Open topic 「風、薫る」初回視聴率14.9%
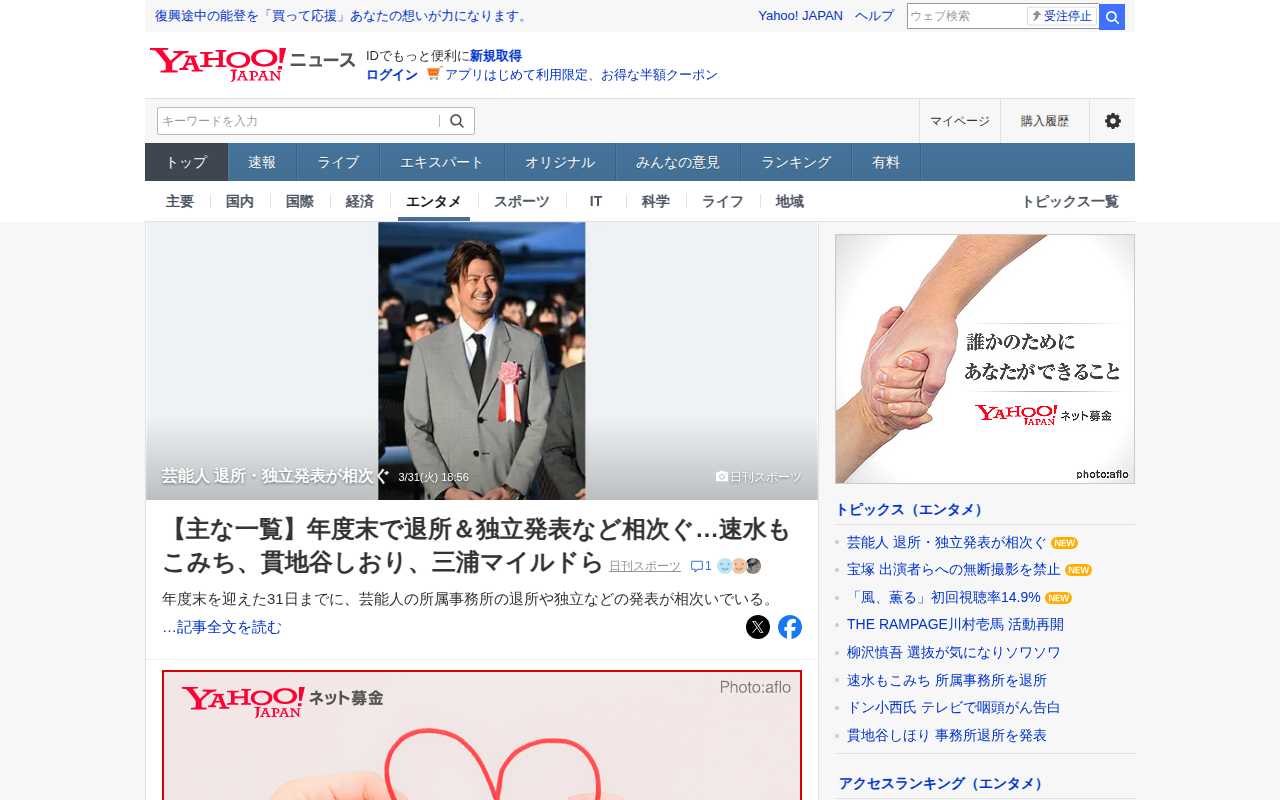Image resolution: width=1280 pixels, height=800 pixels. pos(944,597)
